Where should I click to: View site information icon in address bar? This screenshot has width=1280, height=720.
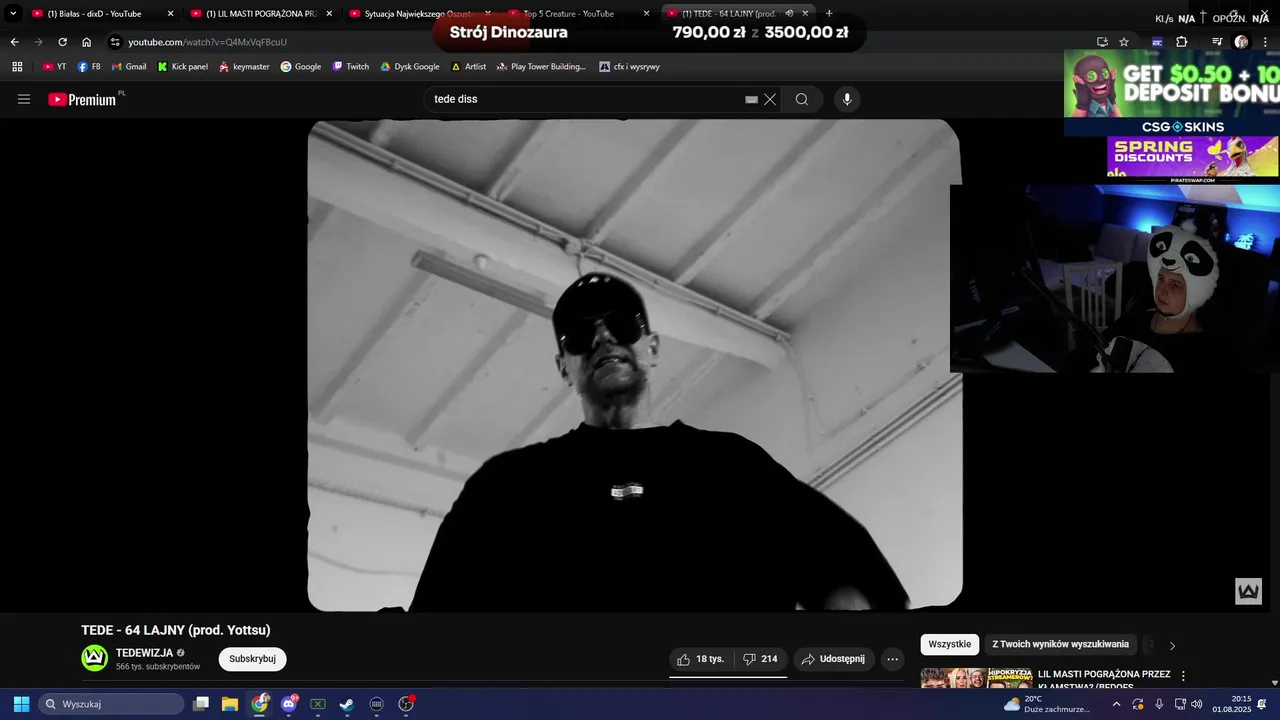pos(115,42)
